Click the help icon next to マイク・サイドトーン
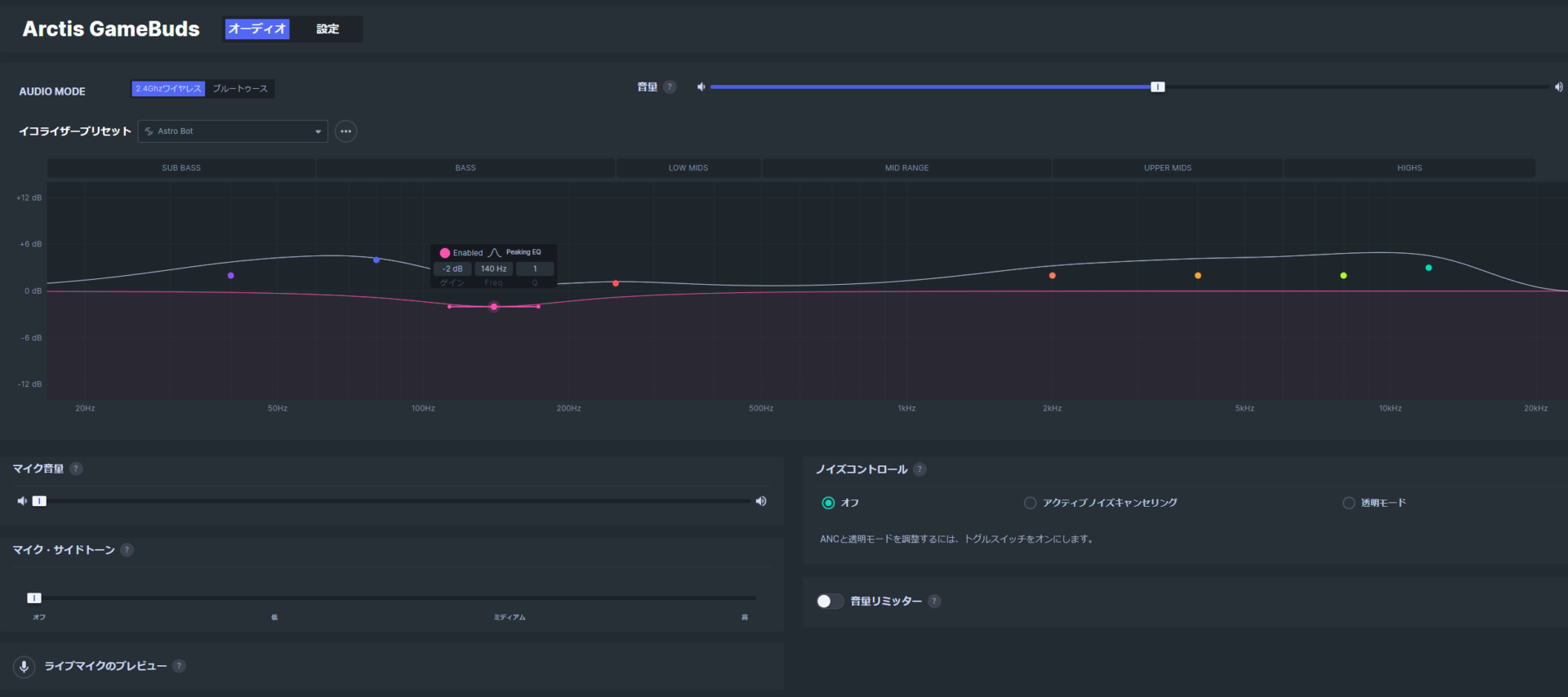The height and width of the screenshot is (697, 1568). [127, 550]
